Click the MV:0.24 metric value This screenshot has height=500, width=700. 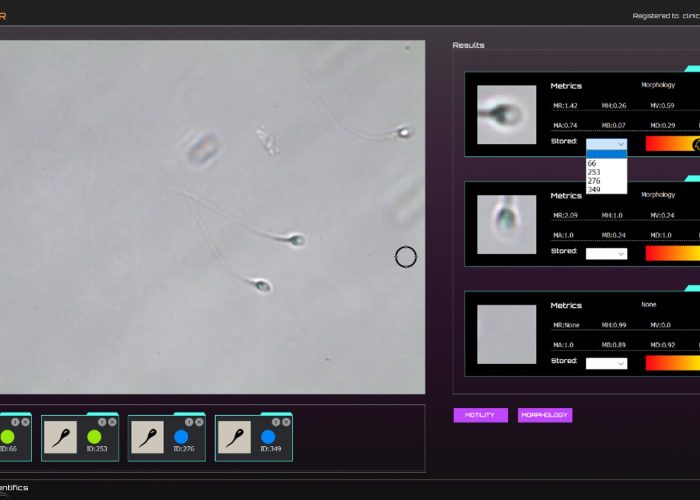(x=662, y=215)
